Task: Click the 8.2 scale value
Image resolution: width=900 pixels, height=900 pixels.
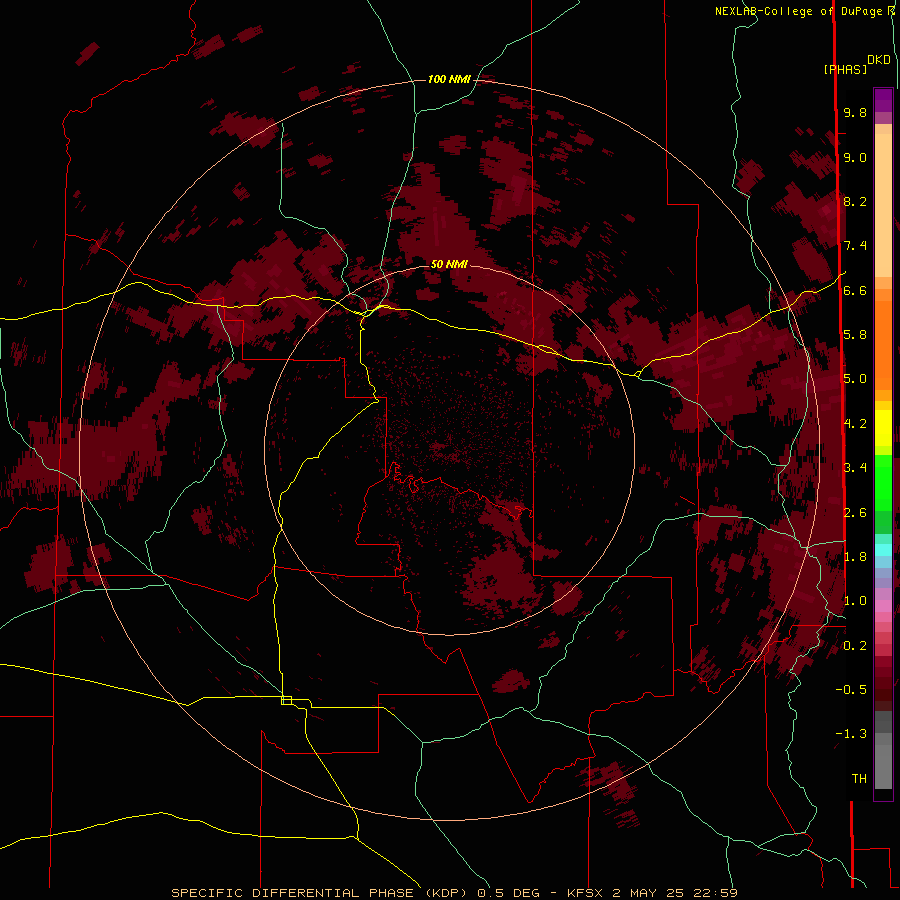Action: click(x=855, y=201)
